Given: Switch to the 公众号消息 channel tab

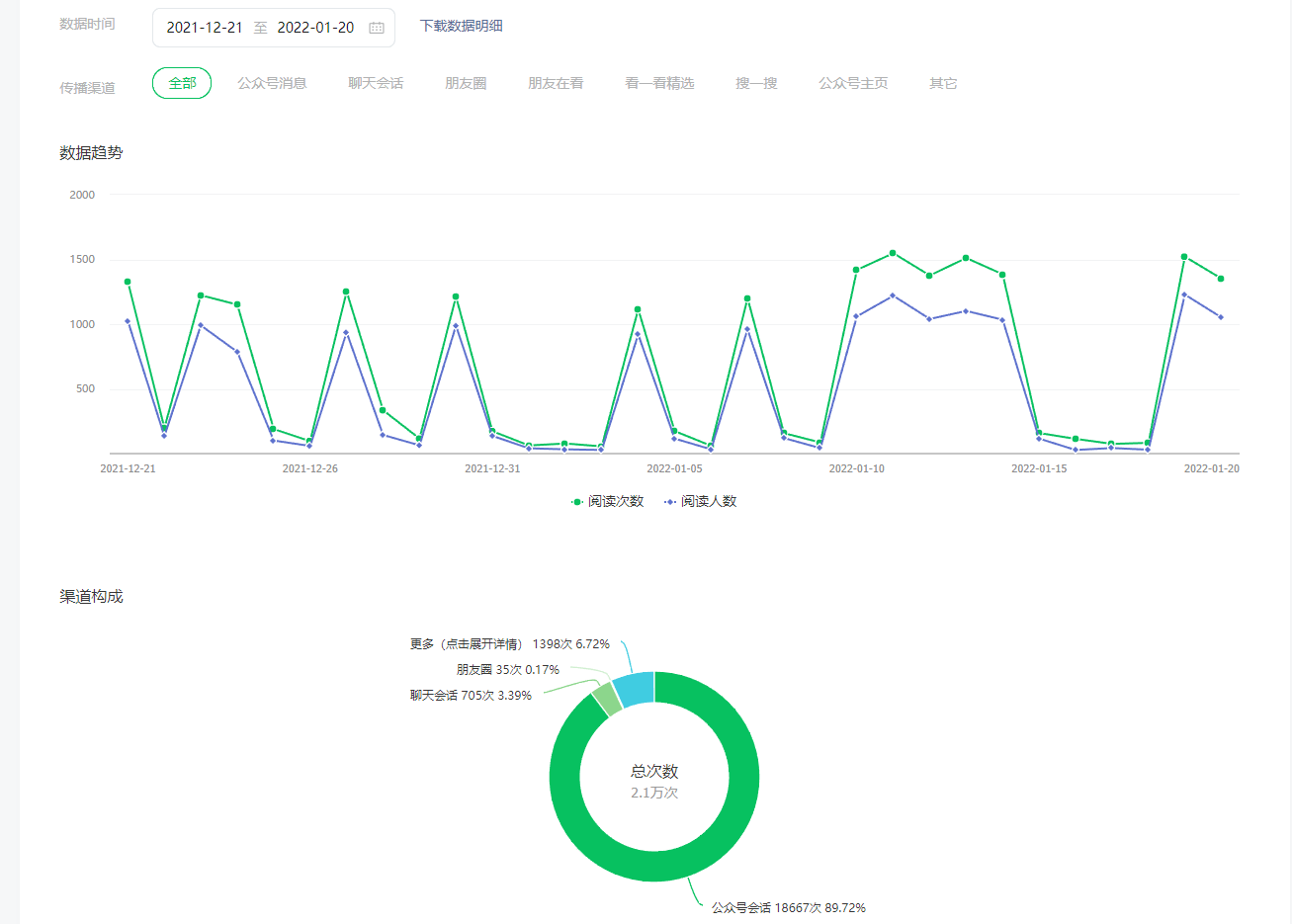Looking at the screenshot, I should click(272, 83).
